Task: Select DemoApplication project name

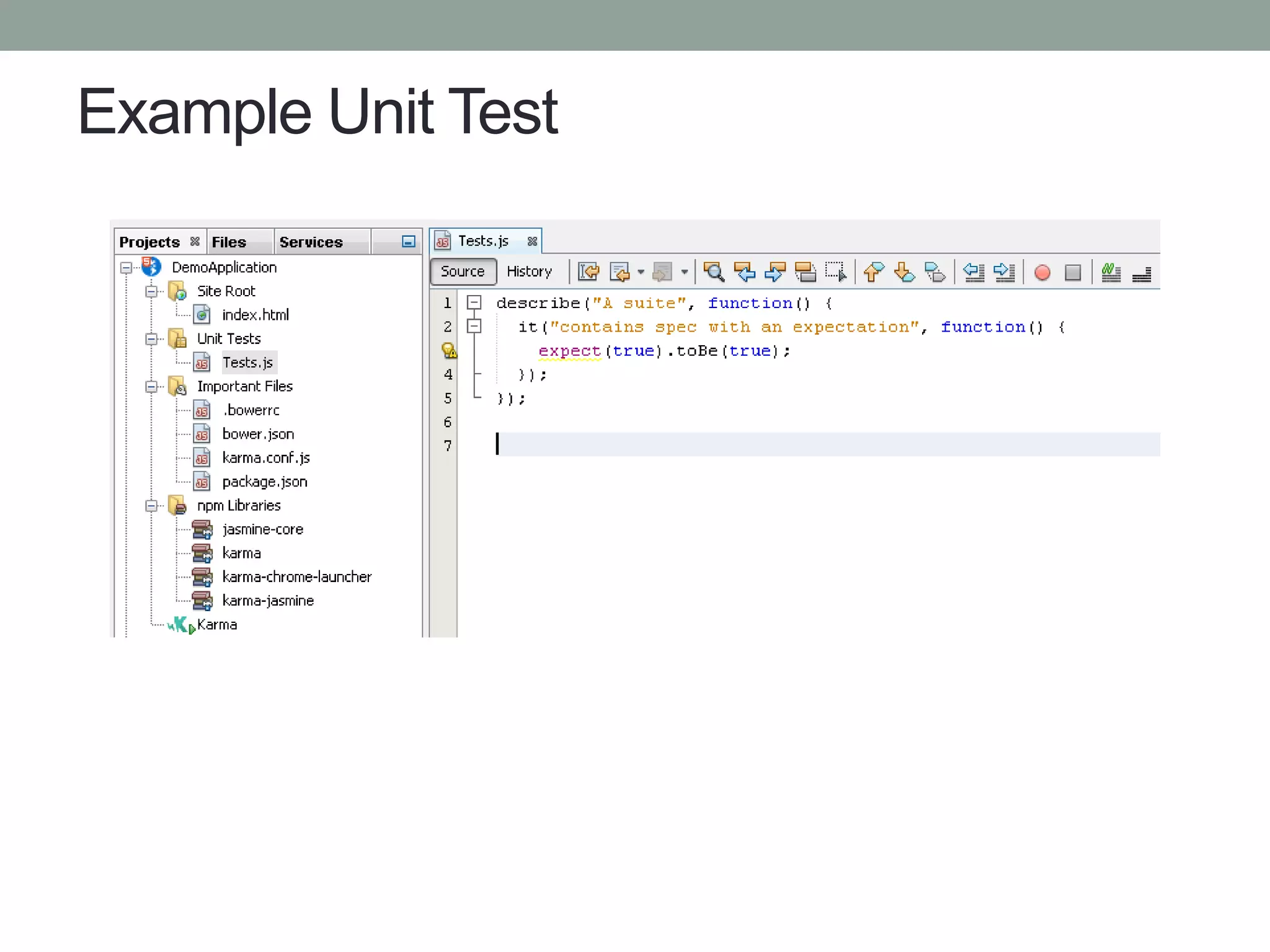Action: pos(224,267)
